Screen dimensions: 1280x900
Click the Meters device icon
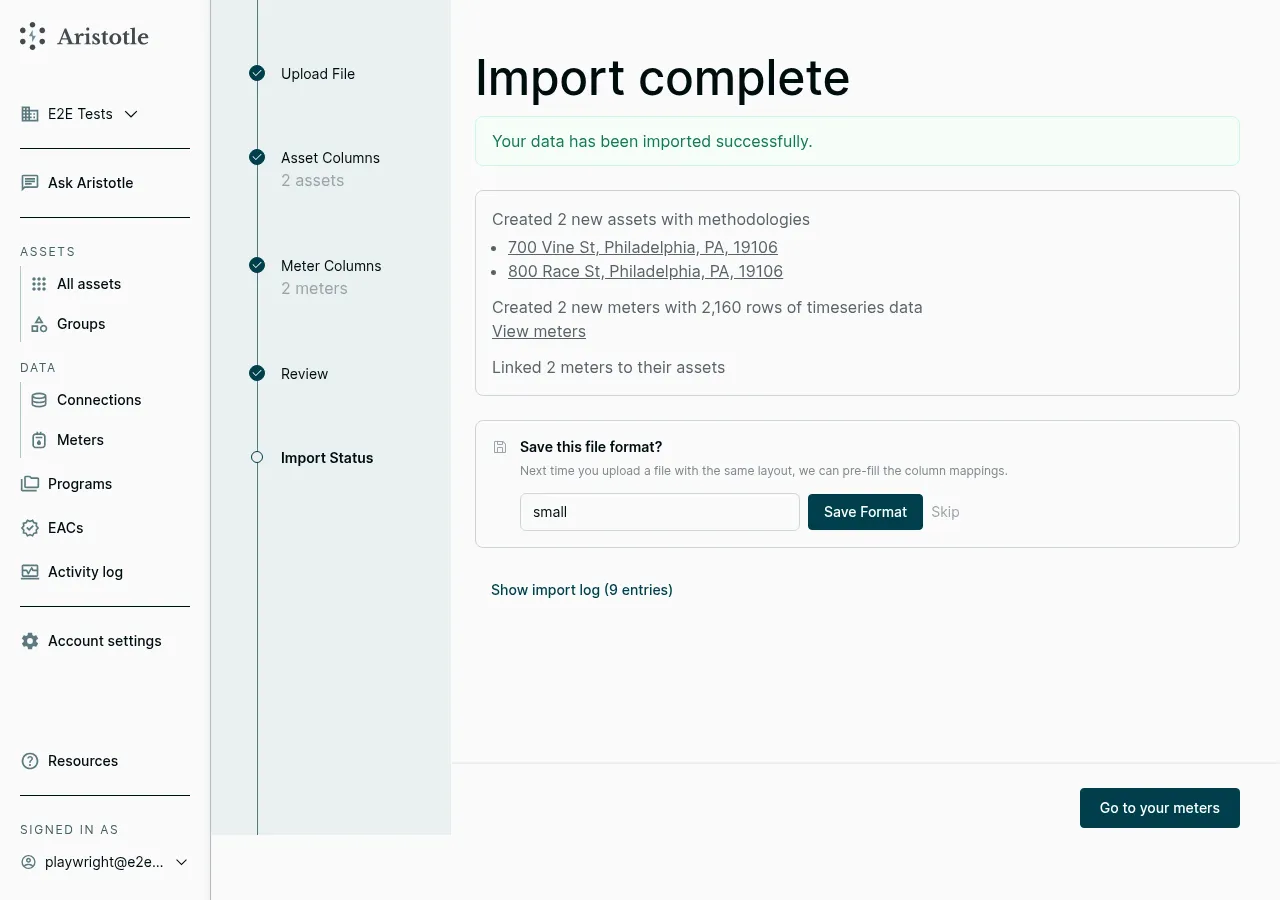(39, 440)
